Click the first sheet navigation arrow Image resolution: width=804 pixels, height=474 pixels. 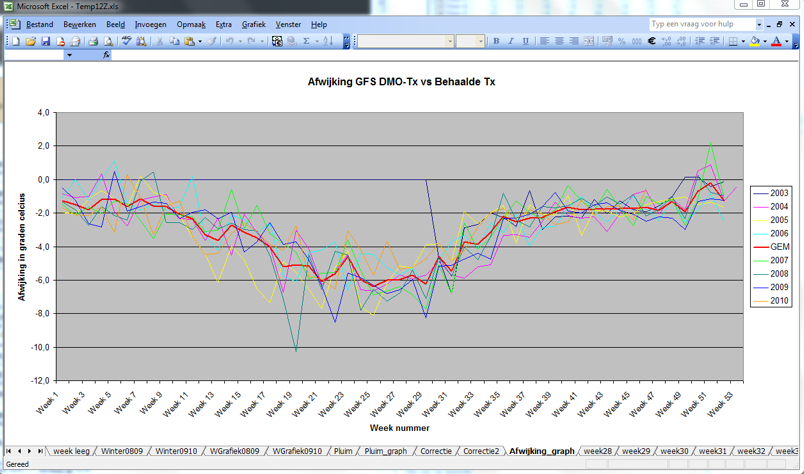point(9,451)
